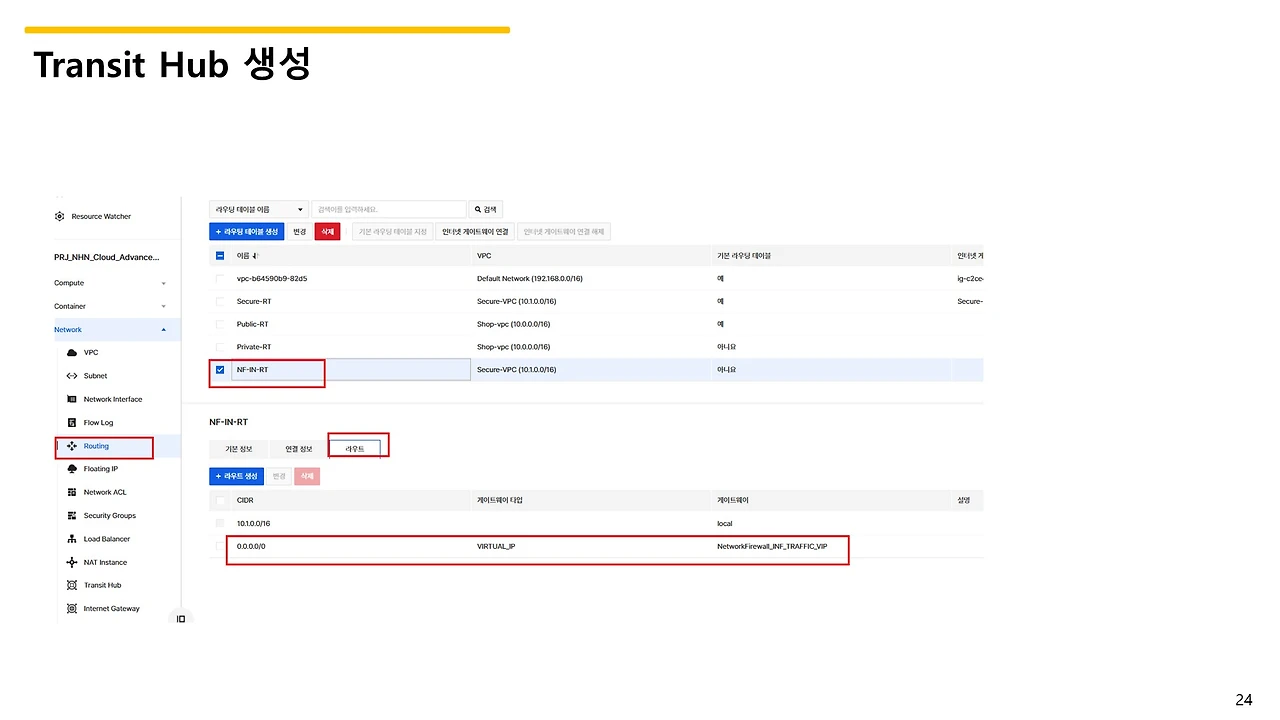Sort by the 이름 column sort icon
The width and height of the screenshot is (1280, 720).
tap(254, 256)
